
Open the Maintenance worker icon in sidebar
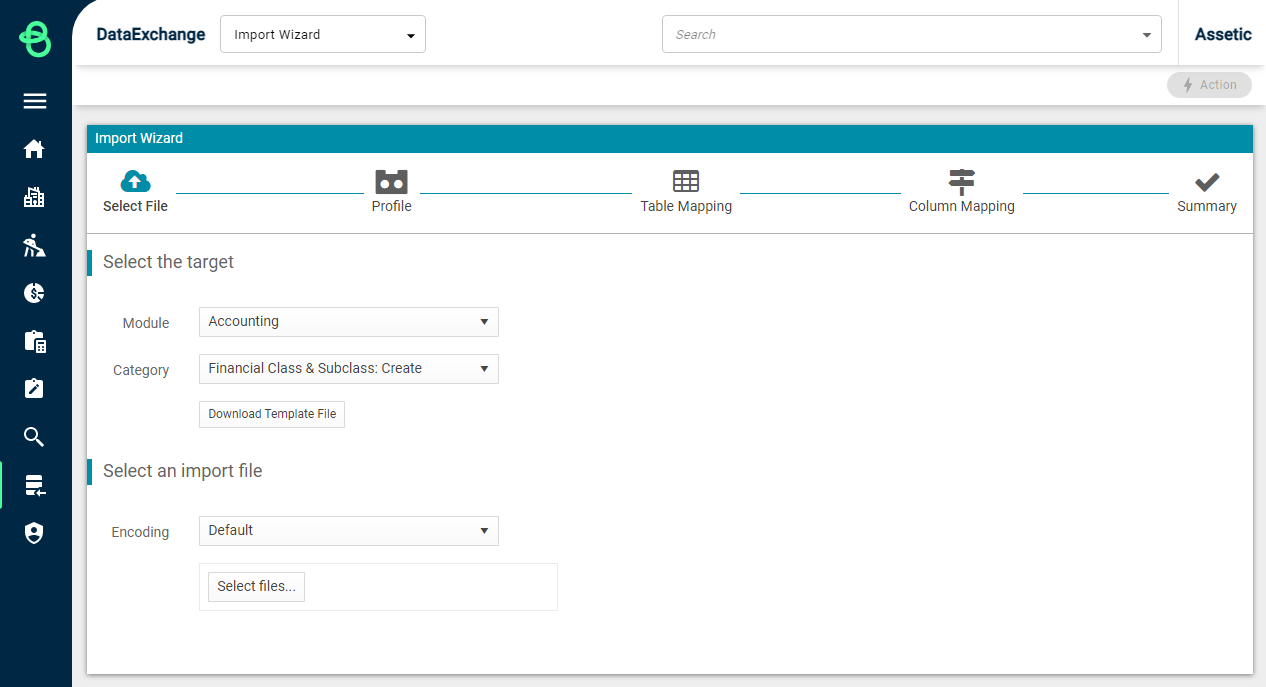click(34, 245)
